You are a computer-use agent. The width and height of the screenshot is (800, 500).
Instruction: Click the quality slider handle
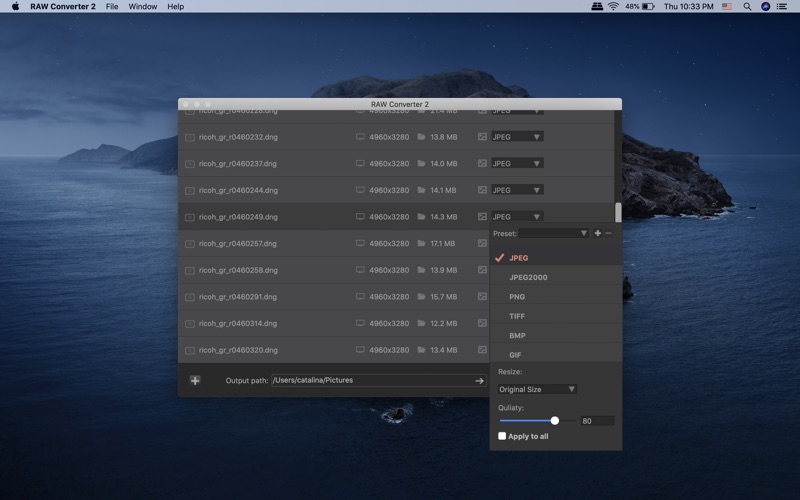[555, 421]
